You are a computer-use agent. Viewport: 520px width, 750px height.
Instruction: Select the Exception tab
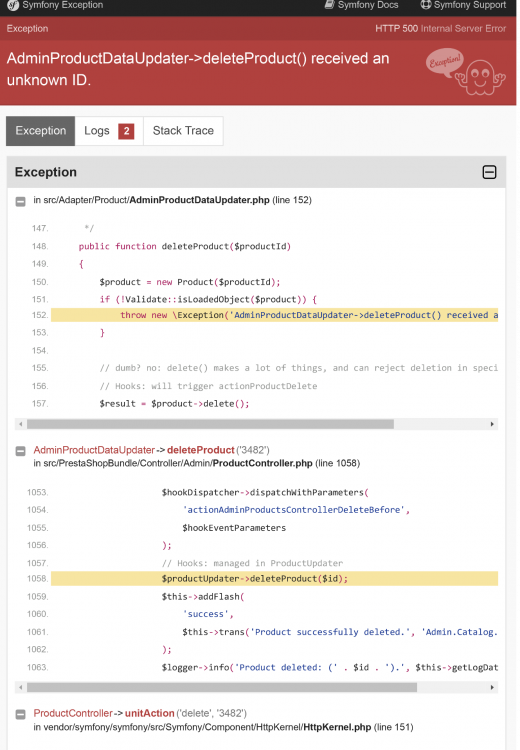click(x=41, y=131)
